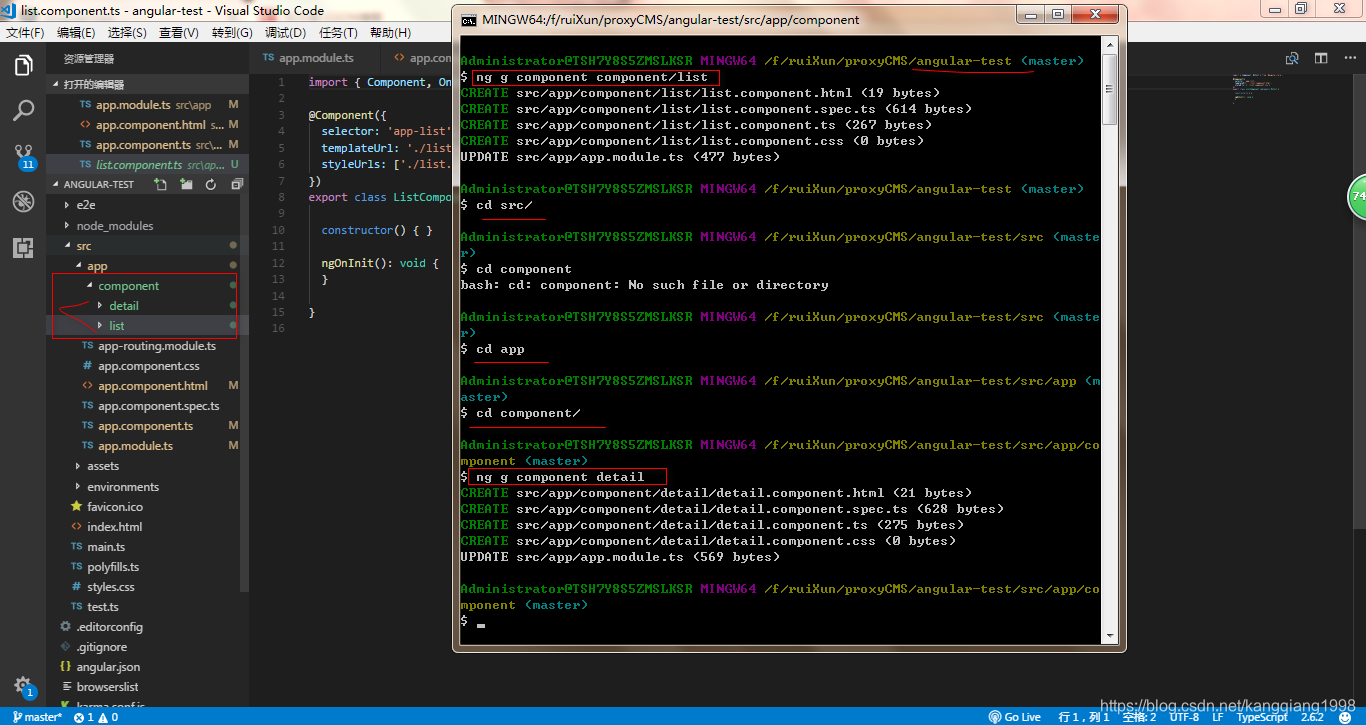Screen dimensions: 1366x725
Task: Open the 任务(T) menu
Action: tap(338, 33)
